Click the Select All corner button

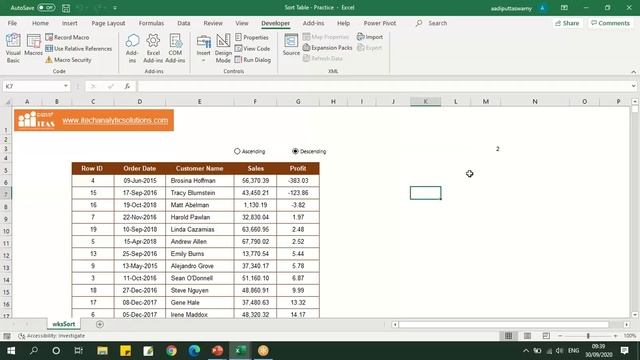7,102
